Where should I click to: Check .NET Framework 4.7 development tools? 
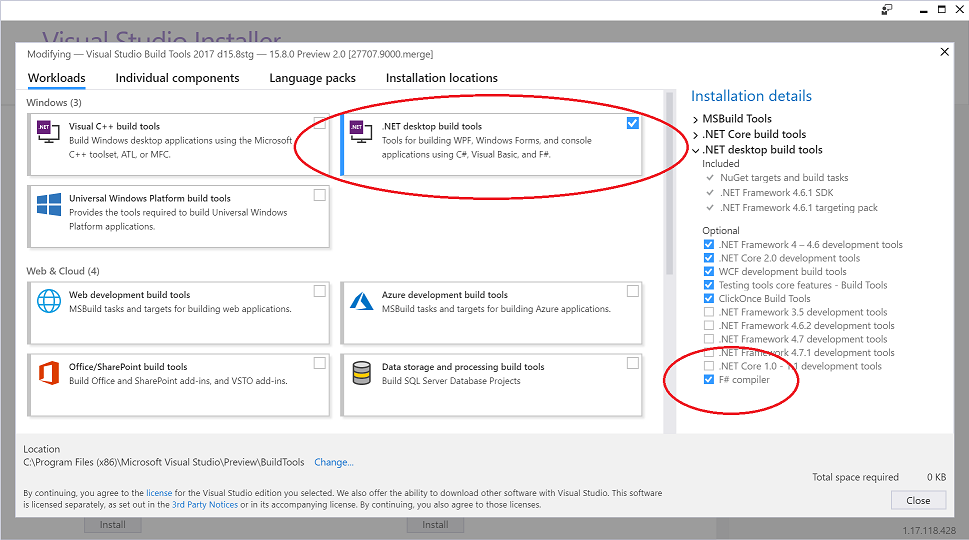tap(709, 339)
